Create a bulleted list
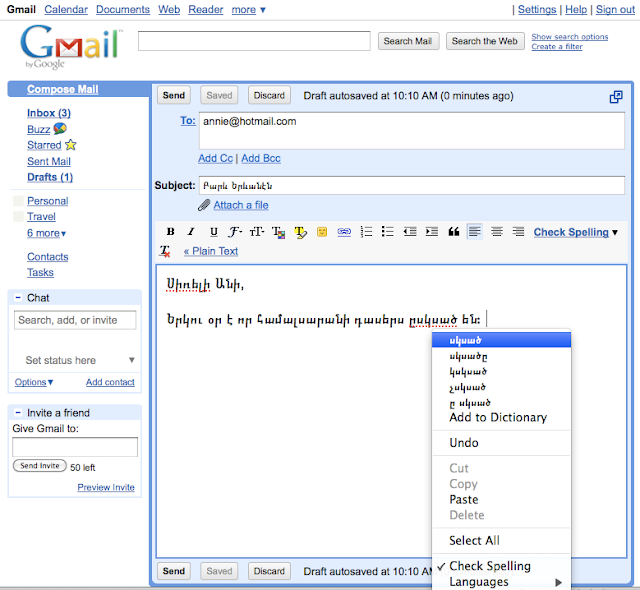Viewport: 640px width, 590px height. pyautogui.click(x=387, y=232)
